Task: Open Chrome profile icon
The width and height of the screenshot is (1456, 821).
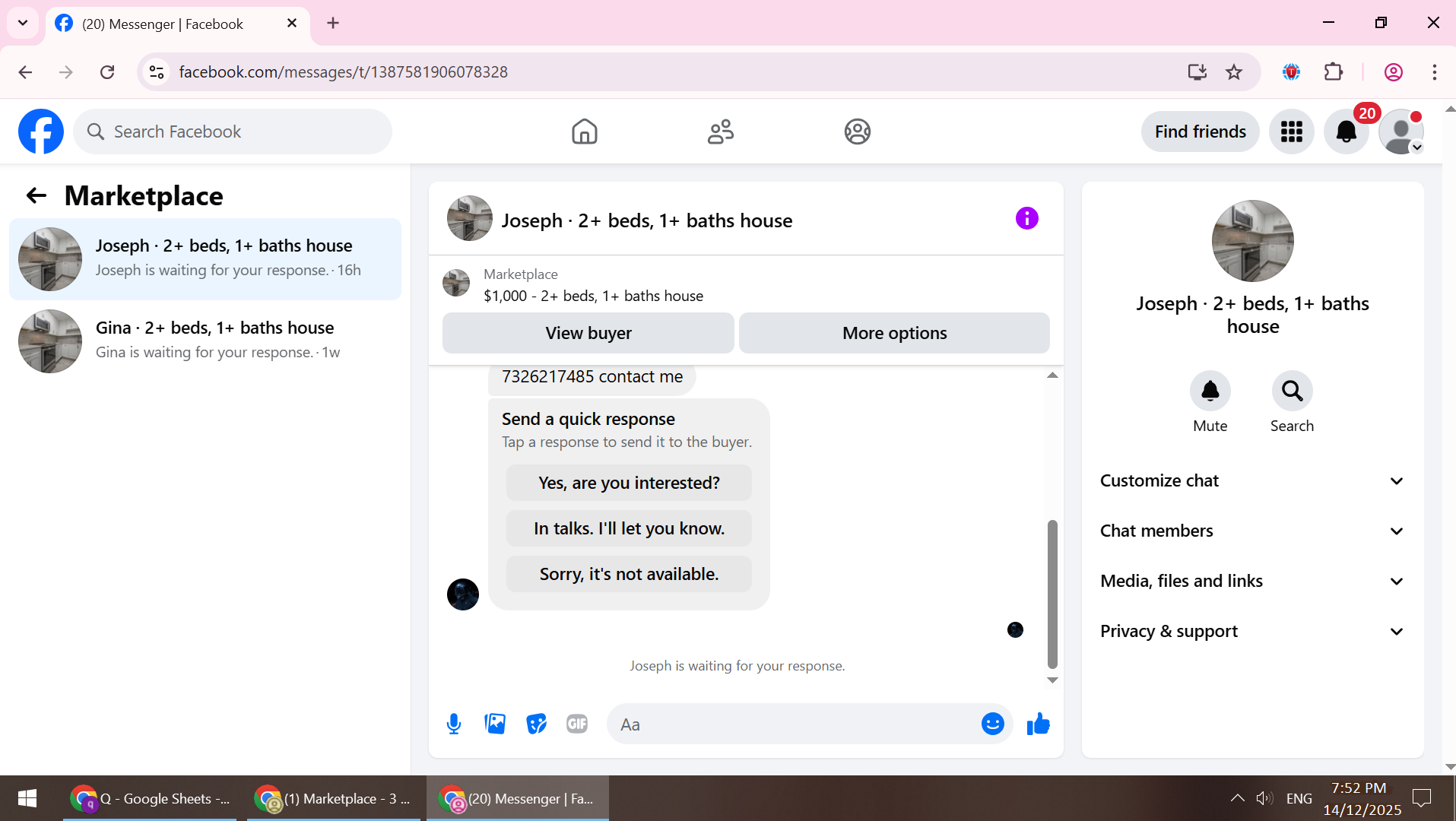Action: pos(1393,72)
